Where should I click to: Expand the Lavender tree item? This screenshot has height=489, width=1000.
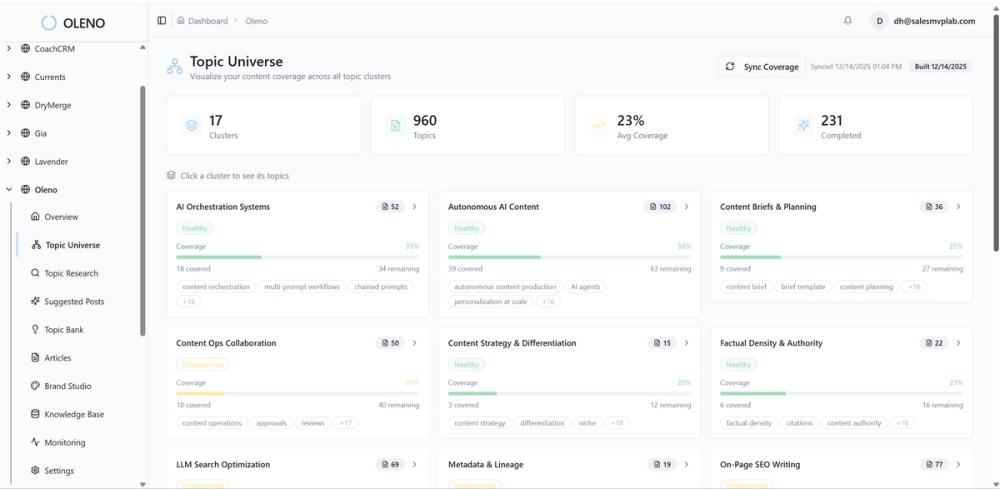9,161
